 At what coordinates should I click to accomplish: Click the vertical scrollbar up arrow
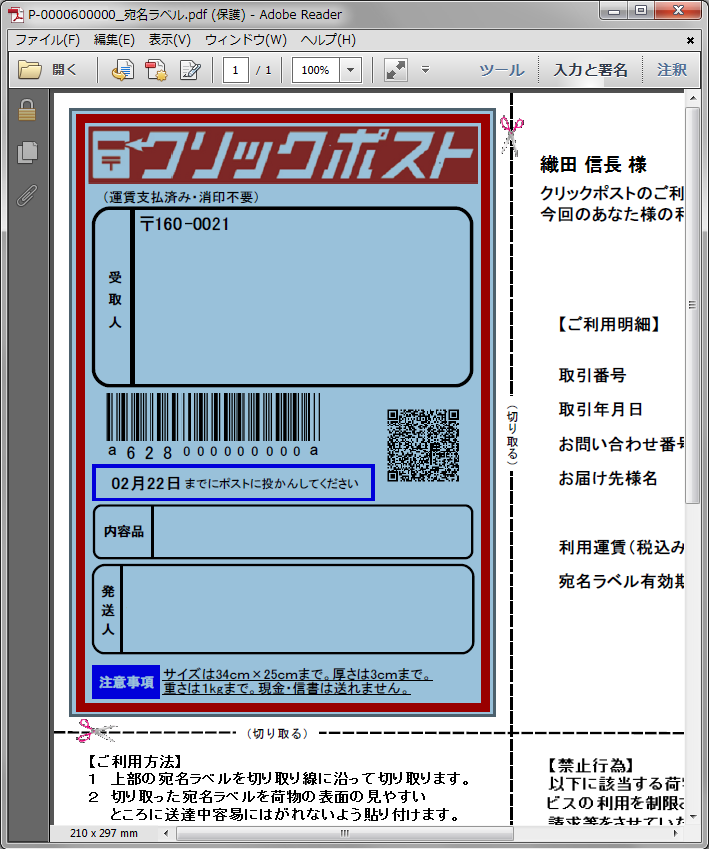click(x=692, y=99)
